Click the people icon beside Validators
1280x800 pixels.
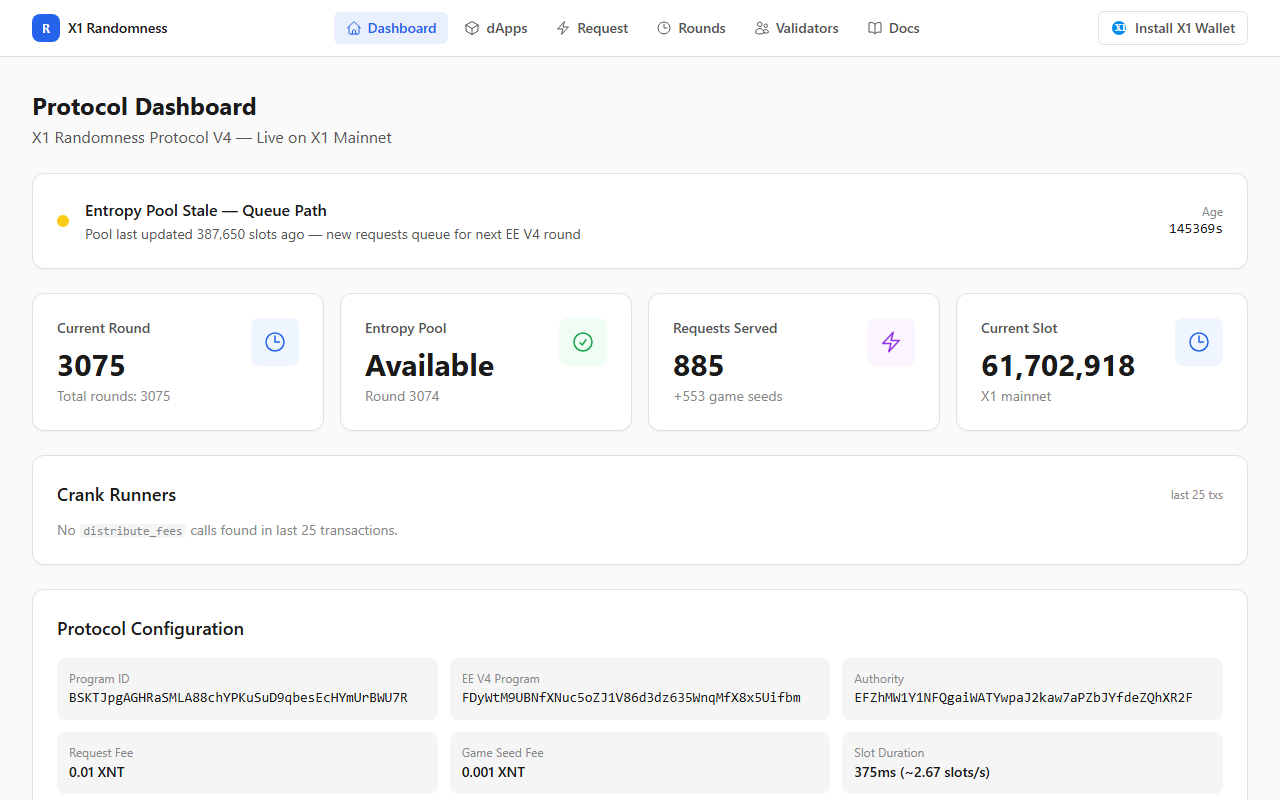pos(762,28)
